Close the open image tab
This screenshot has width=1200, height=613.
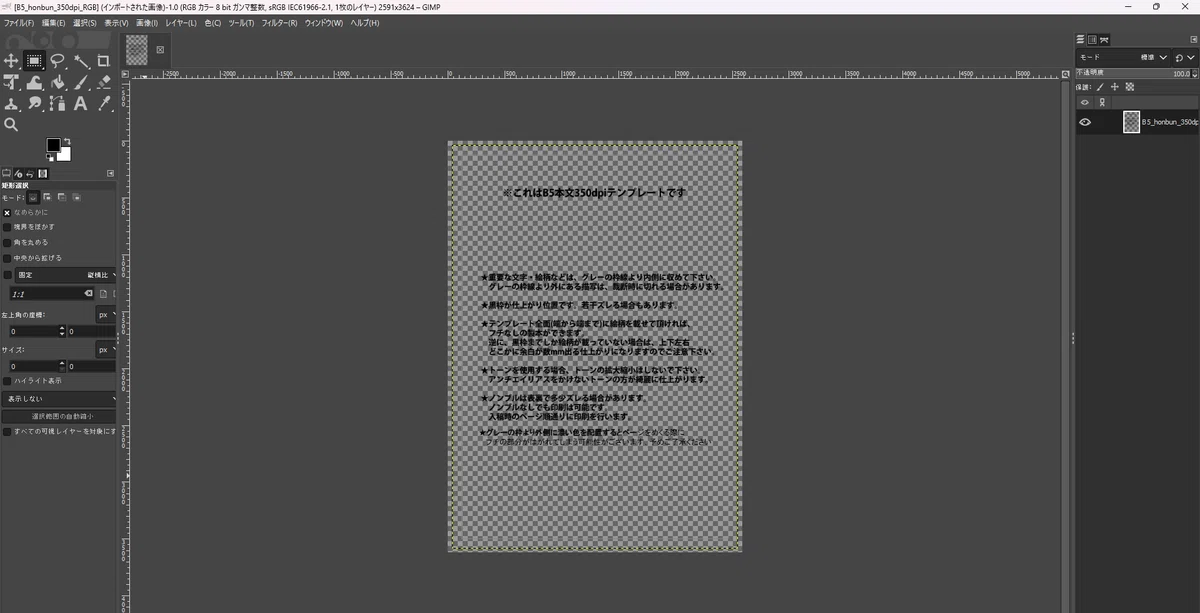pyautogui.click(x=160, y=49)
